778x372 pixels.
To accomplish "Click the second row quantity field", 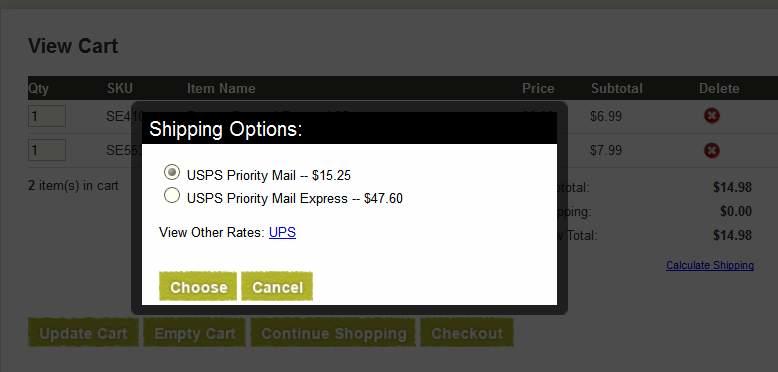I will [47, 150].
